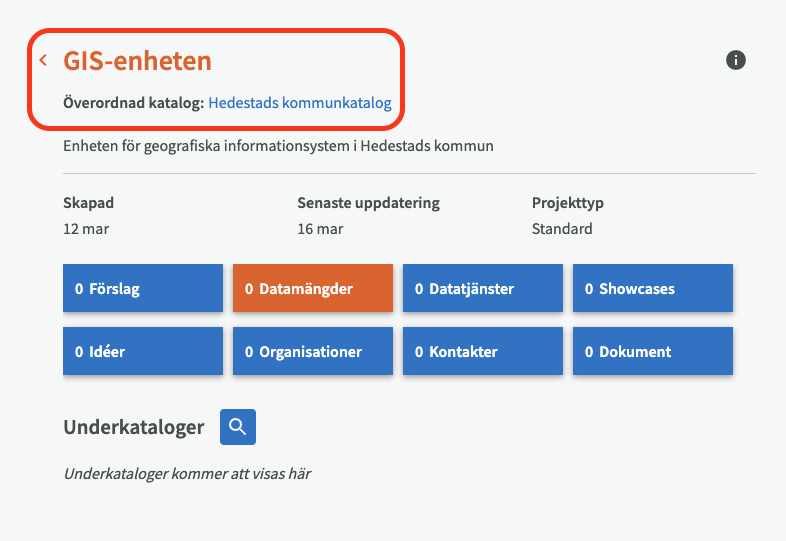Image resolution: width=786 pixels, height=541 pixels.
Task: Follow the Hedestads kommunkatalog link
Action: point(300,103)
